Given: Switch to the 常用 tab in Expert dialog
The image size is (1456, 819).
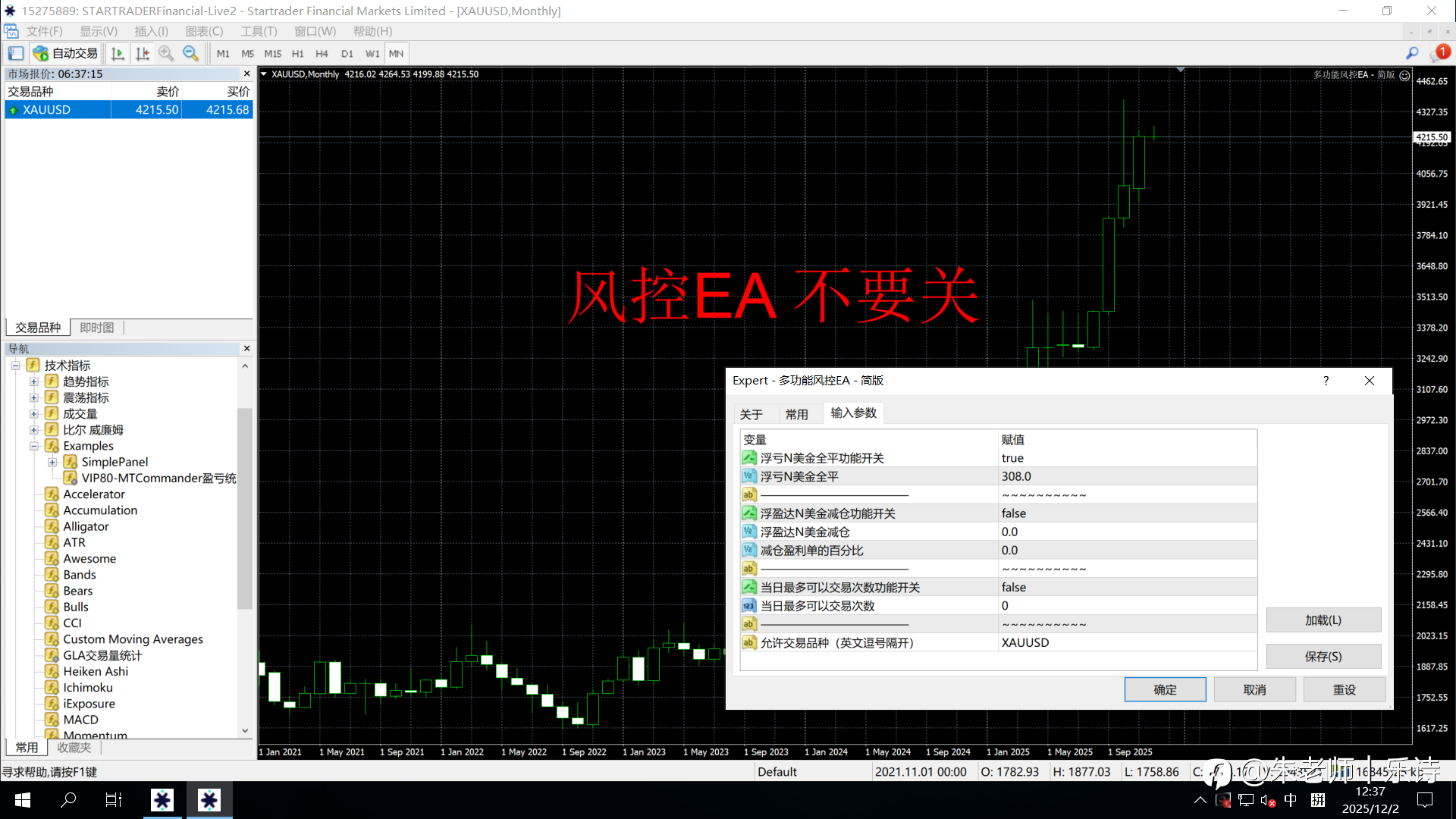Looking at the screenshot, I should tap(796, 414).
